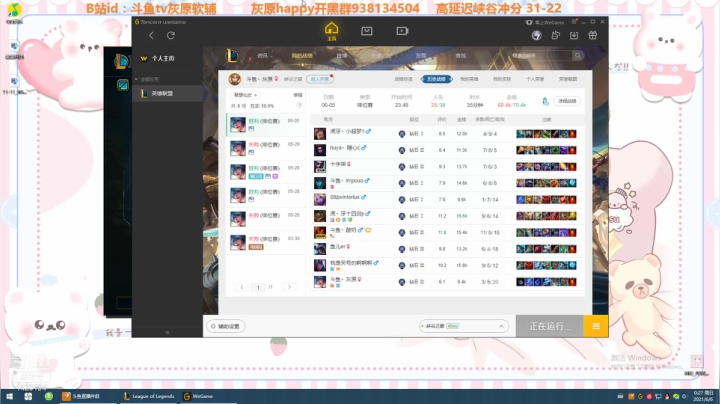Open 斗鱼直播伴侣 in the taskbar

coord(81,396)
